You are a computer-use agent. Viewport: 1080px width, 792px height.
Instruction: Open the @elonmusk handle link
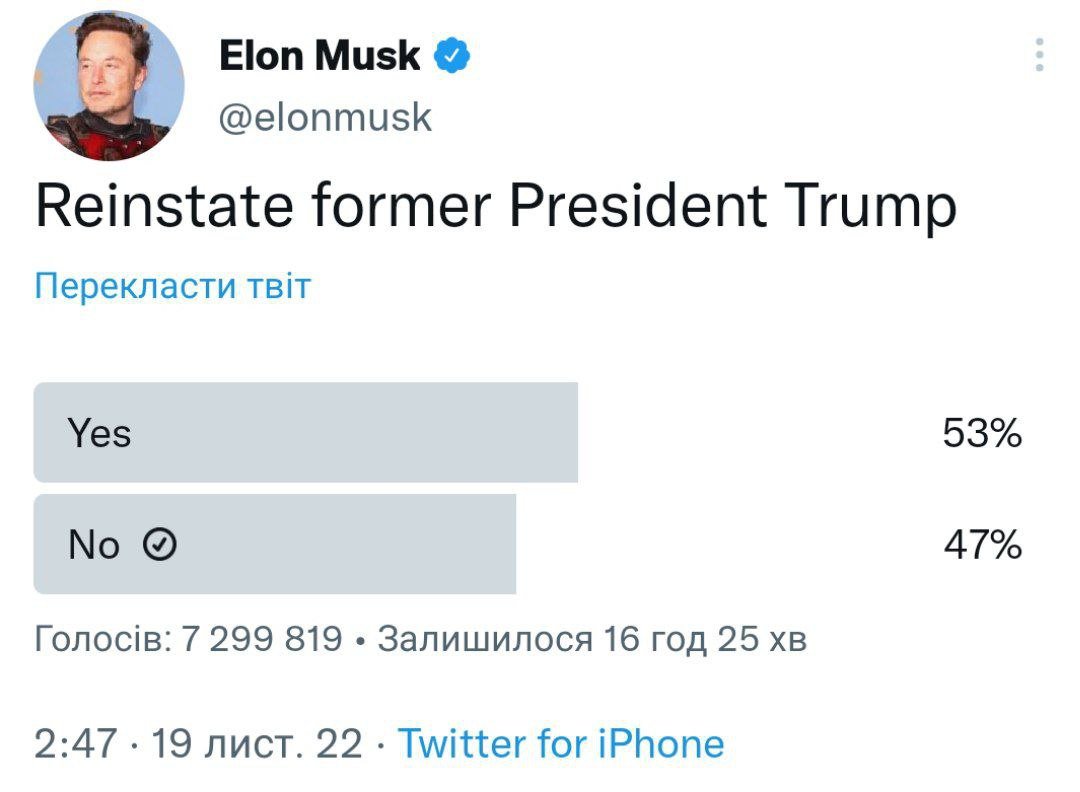click(x=325, y=117)
